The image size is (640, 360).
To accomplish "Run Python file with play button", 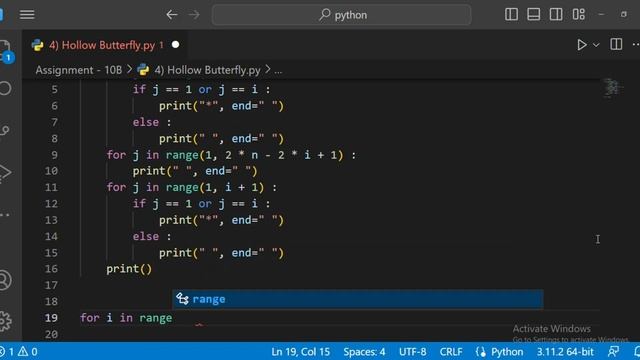I will 582,44.
